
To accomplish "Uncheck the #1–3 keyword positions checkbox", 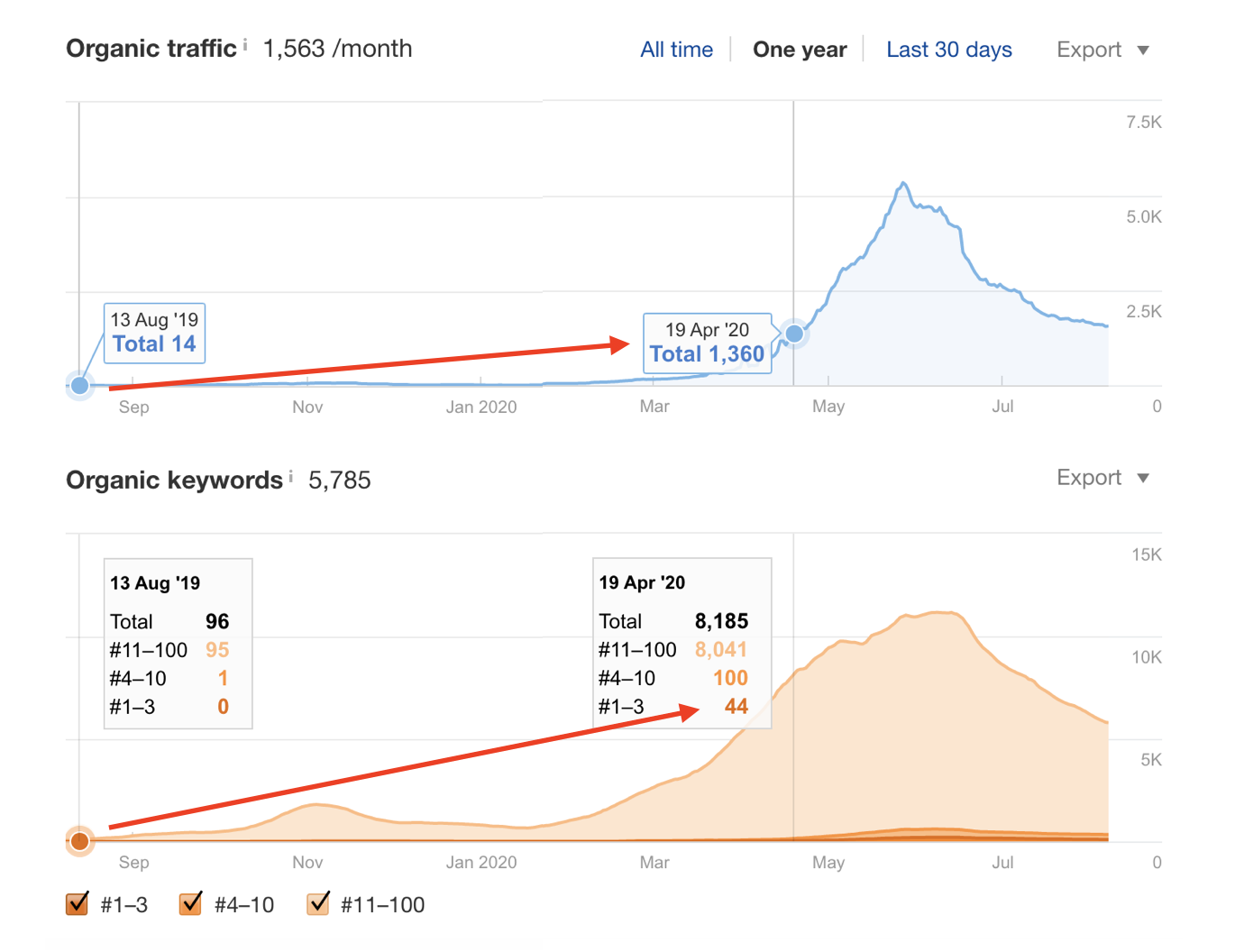I will [x=78, y=903].
